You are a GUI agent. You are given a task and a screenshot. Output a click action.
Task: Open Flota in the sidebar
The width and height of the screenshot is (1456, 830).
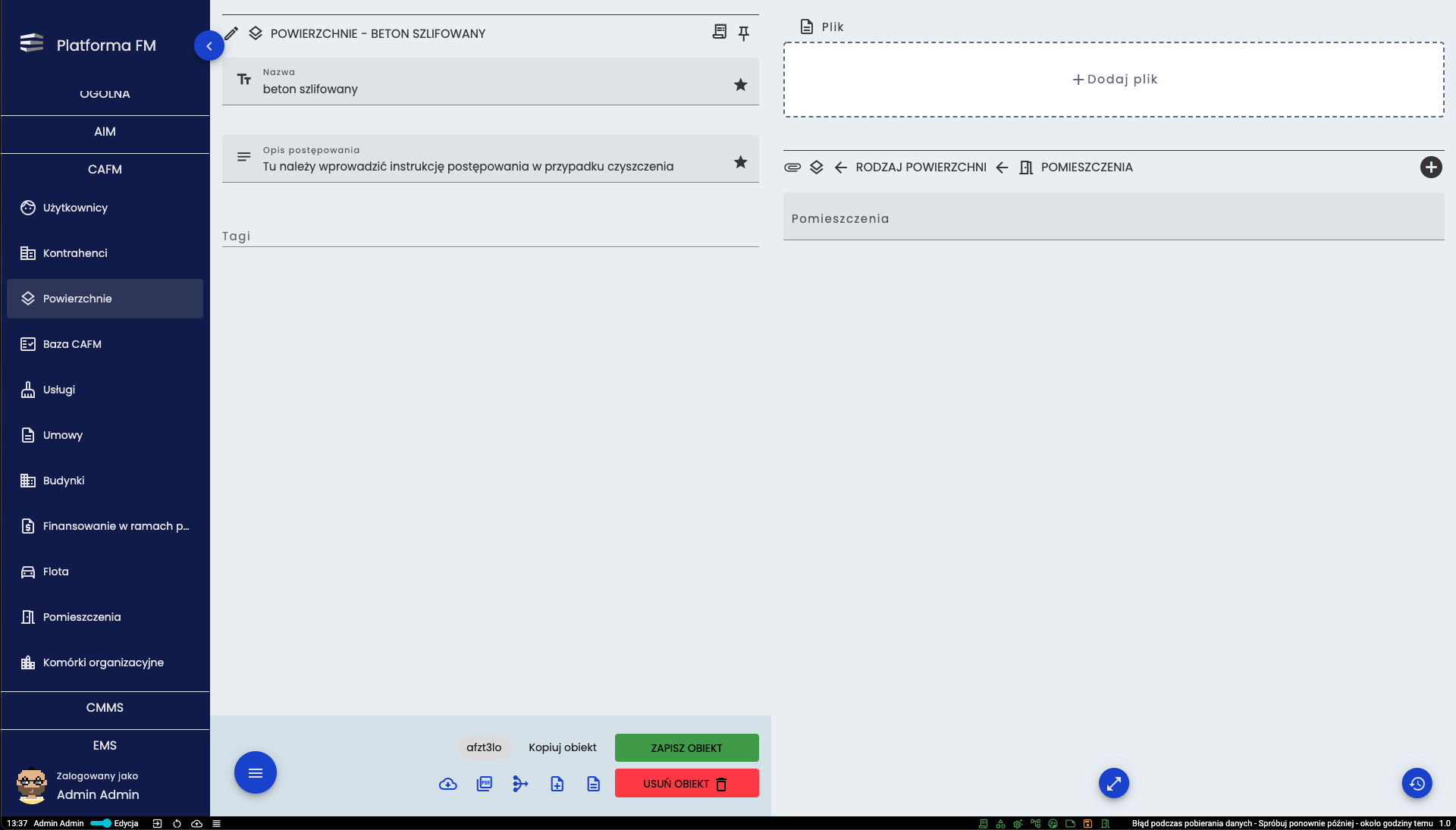pyautogui.click(x=105, y=572)
